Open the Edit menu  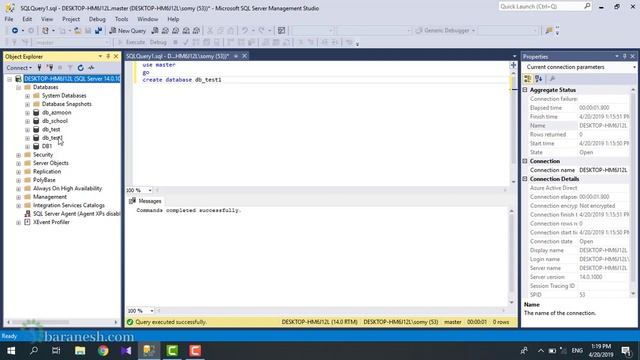tap(27, 19)
